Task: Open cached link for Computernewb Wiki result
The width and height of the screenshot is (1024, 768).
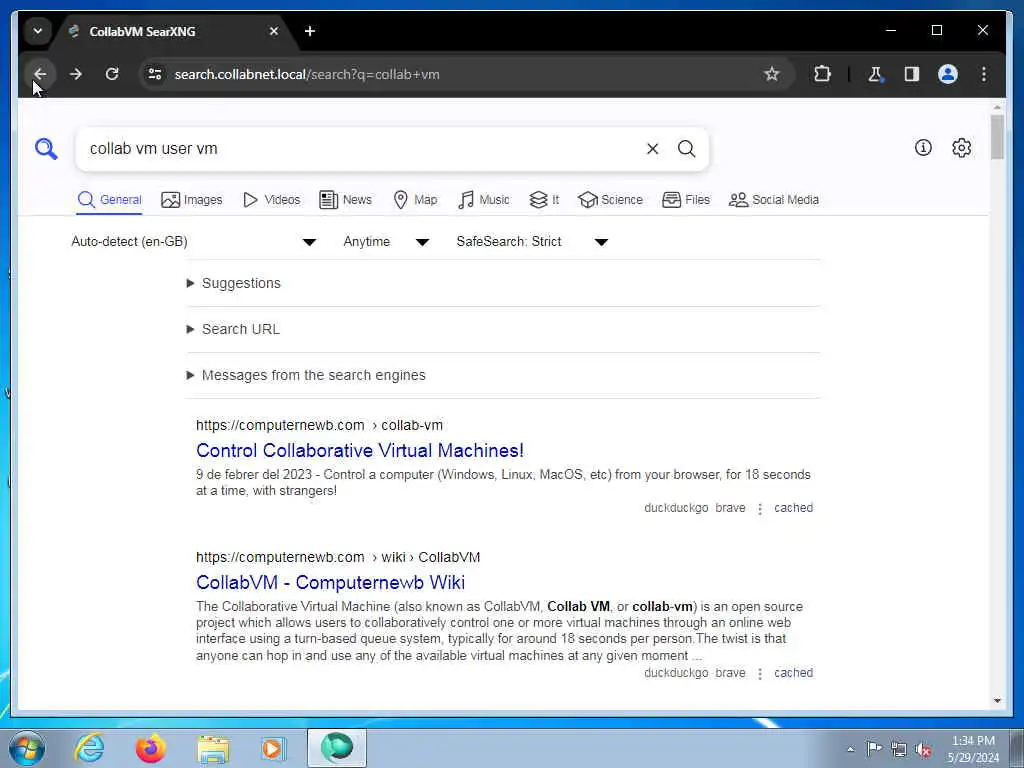Action: 793,673
